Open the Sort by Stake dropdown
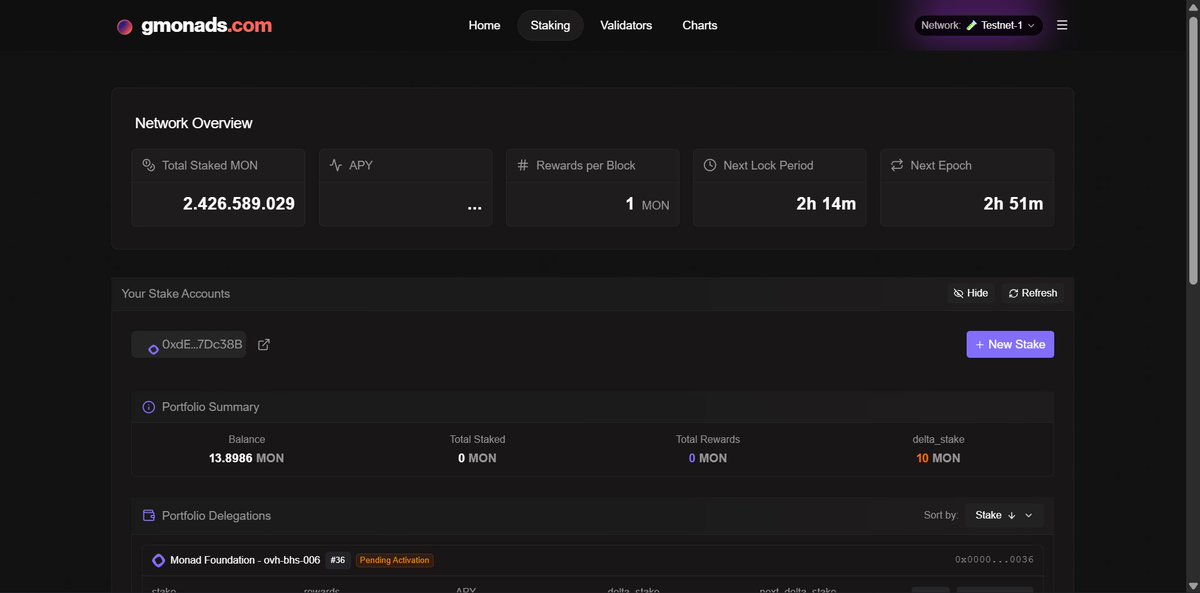This screenshot has height=593, width=1200. 1004,515
